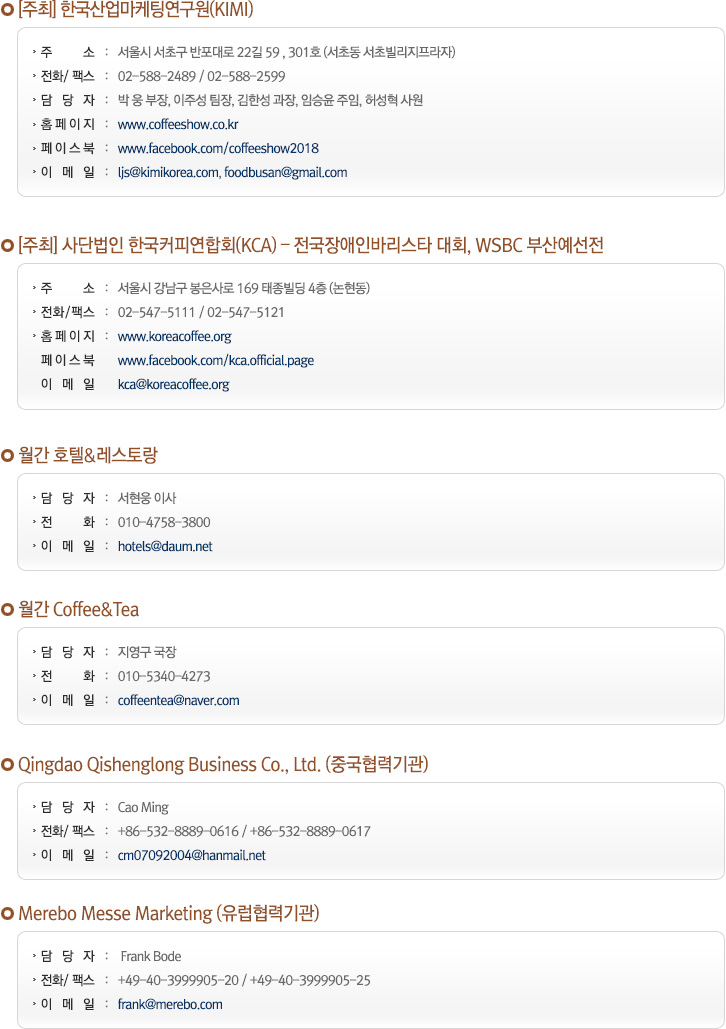The height and width of the screenshot is (1029, 726).
Task: Click the Merebo Messe Marketing heading
Action: [x=169, y=914]
